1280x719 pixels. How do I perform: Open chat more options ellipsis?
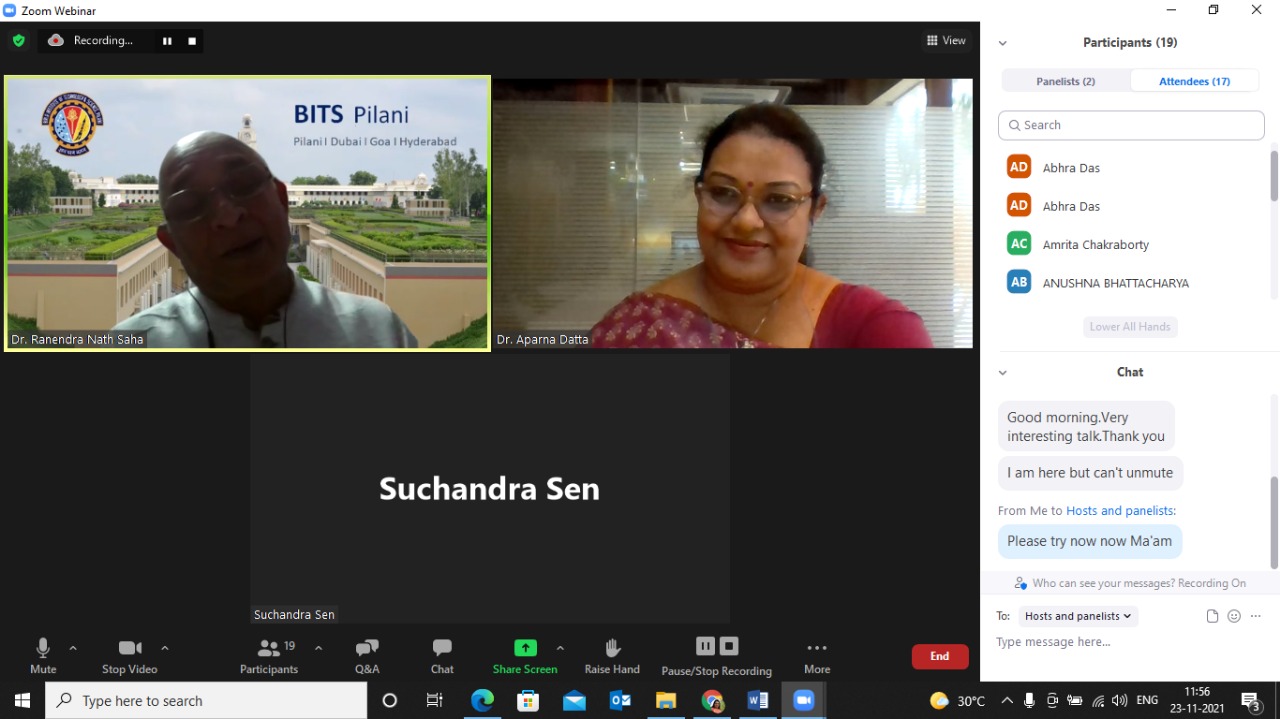click(x=1256, y=616)
